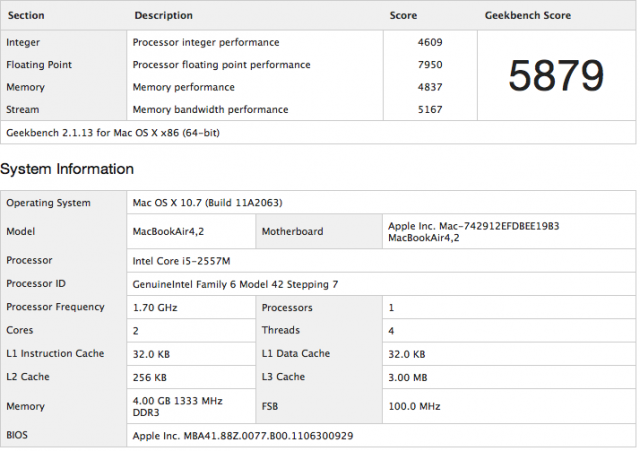Click the Geekbench 2.1.13 version text
This screenshot has width=640, height=451.
coord(113,133)
